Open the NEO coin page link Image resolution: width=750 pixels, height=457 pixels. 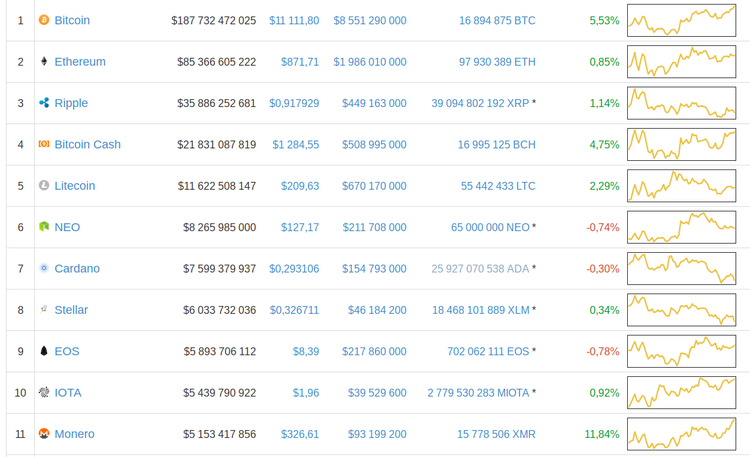coord(67,227)
